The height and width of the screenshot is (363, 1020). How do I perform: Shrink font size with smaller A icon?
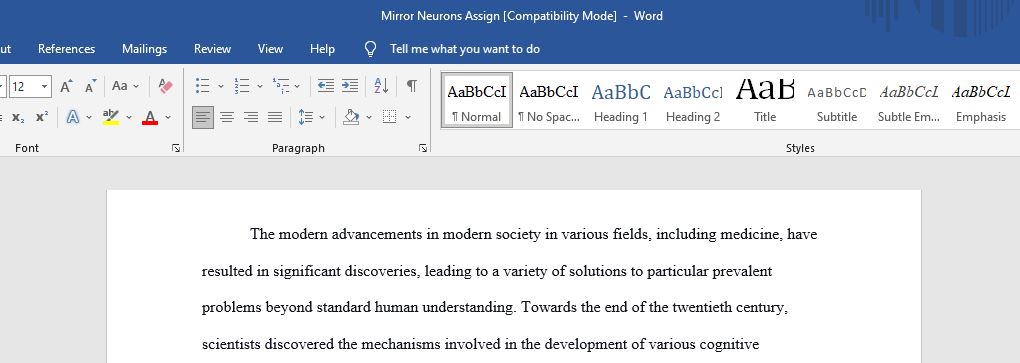(90, 86)
